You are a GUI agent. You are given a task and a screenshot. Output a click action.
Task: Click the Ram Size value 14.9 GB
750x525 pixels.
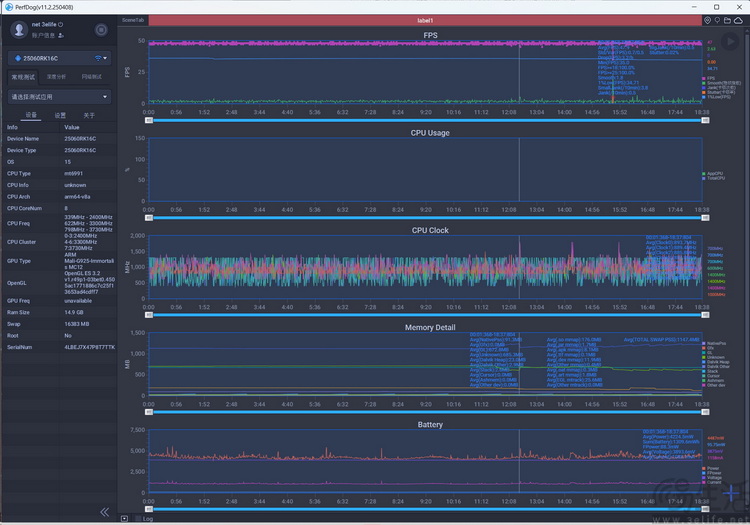[x=74, y=312]
